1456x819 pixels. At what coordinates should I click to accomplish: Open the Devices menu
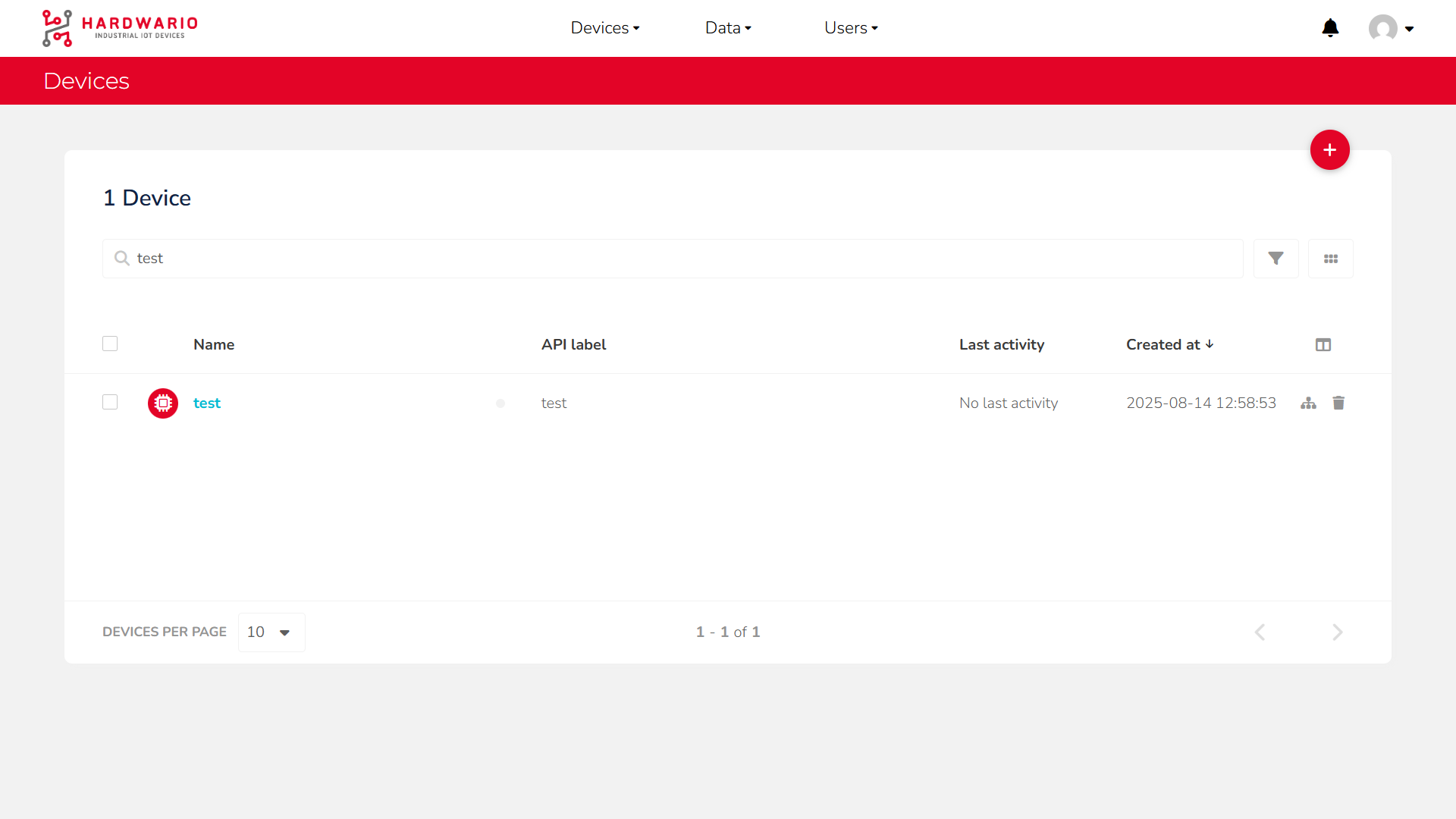604,28
